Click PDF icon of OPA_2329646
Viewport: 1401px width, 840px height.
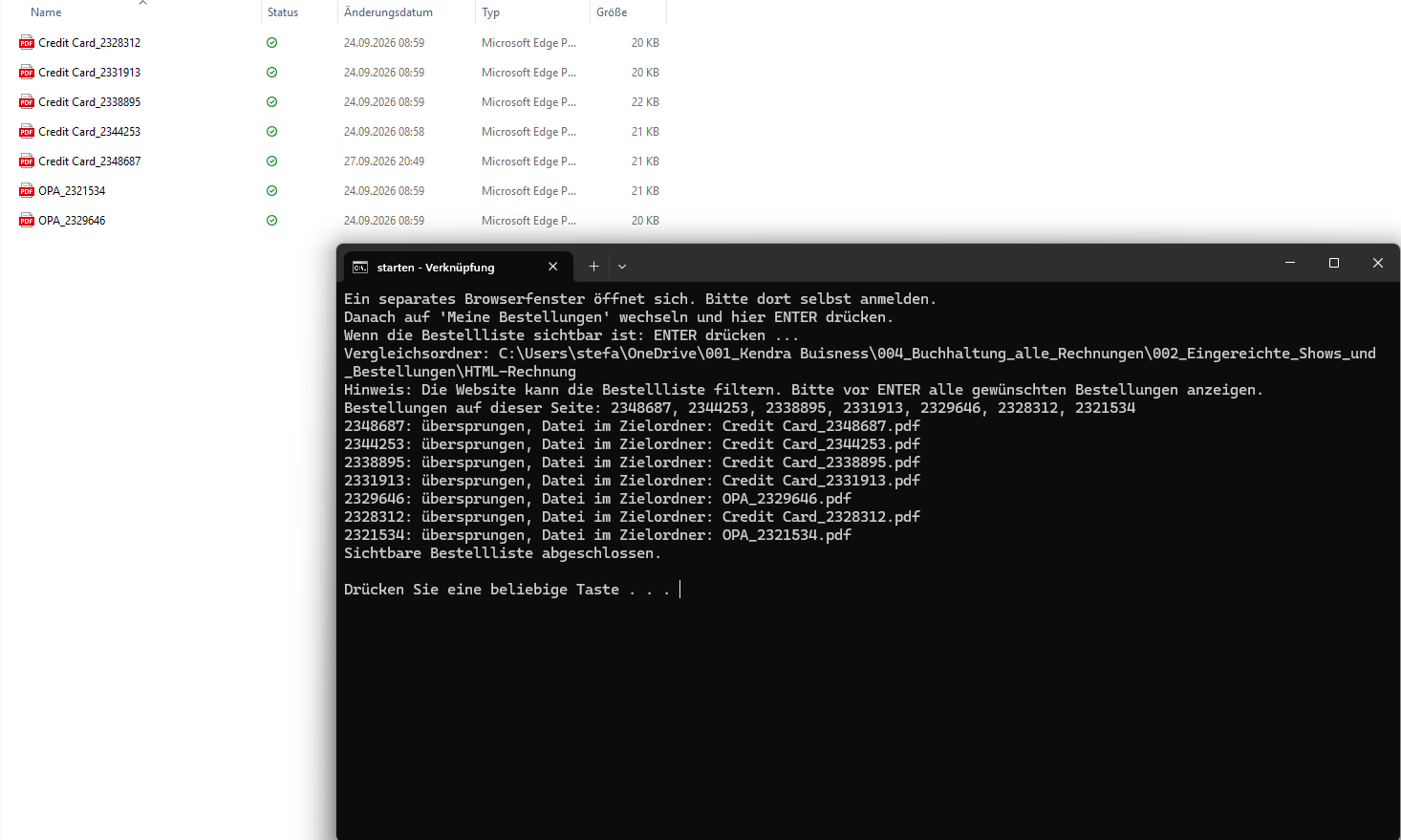tap(27, 221)
